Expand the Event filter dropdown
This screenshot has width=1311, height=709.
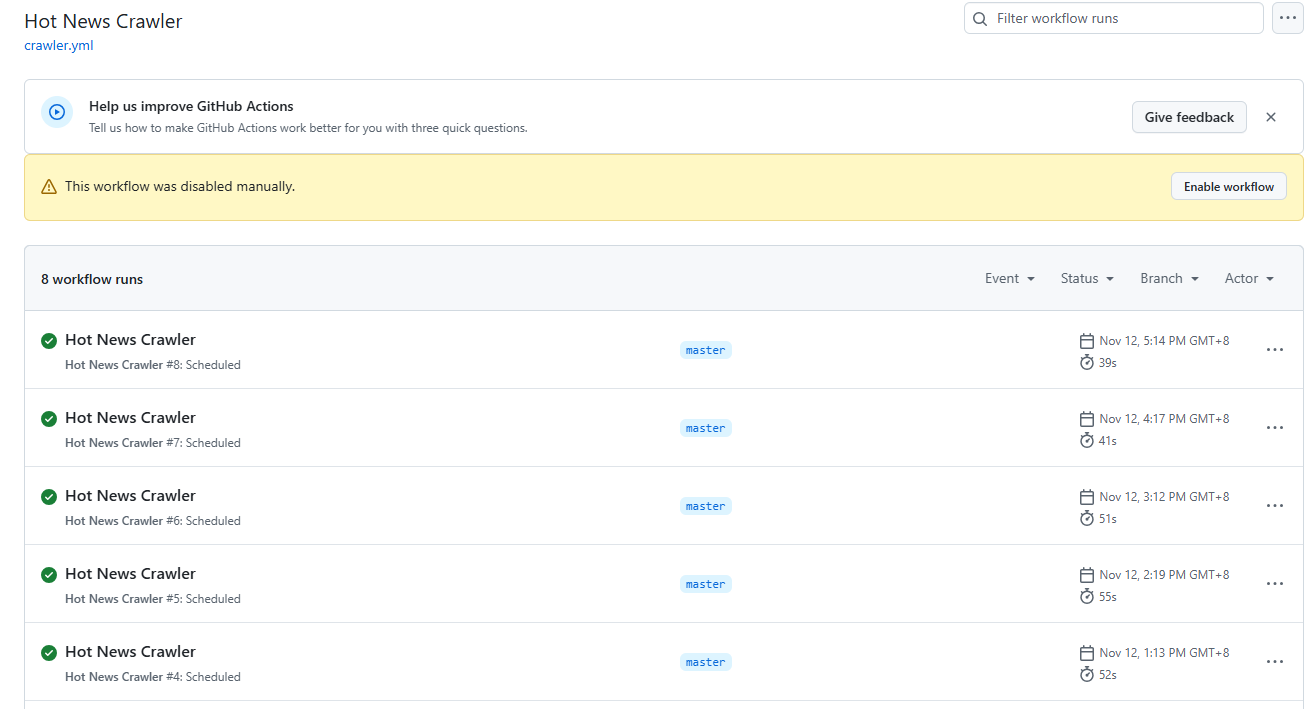[x=1009, y=279]
